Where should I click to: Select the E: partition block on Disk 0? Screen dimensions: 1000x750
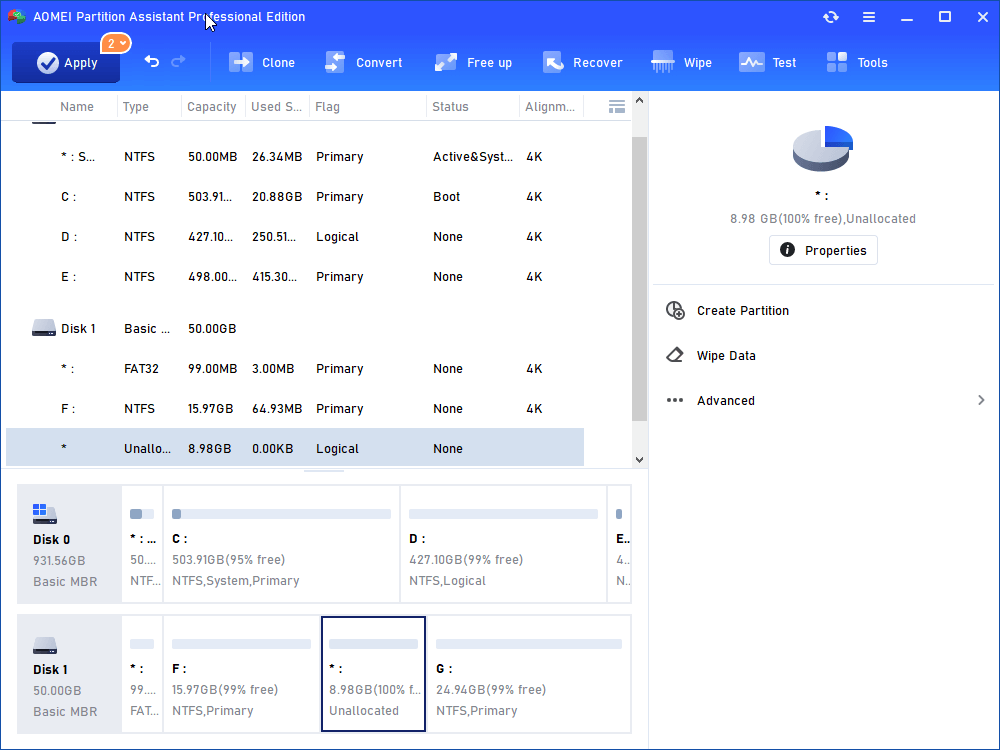[619, 544]
